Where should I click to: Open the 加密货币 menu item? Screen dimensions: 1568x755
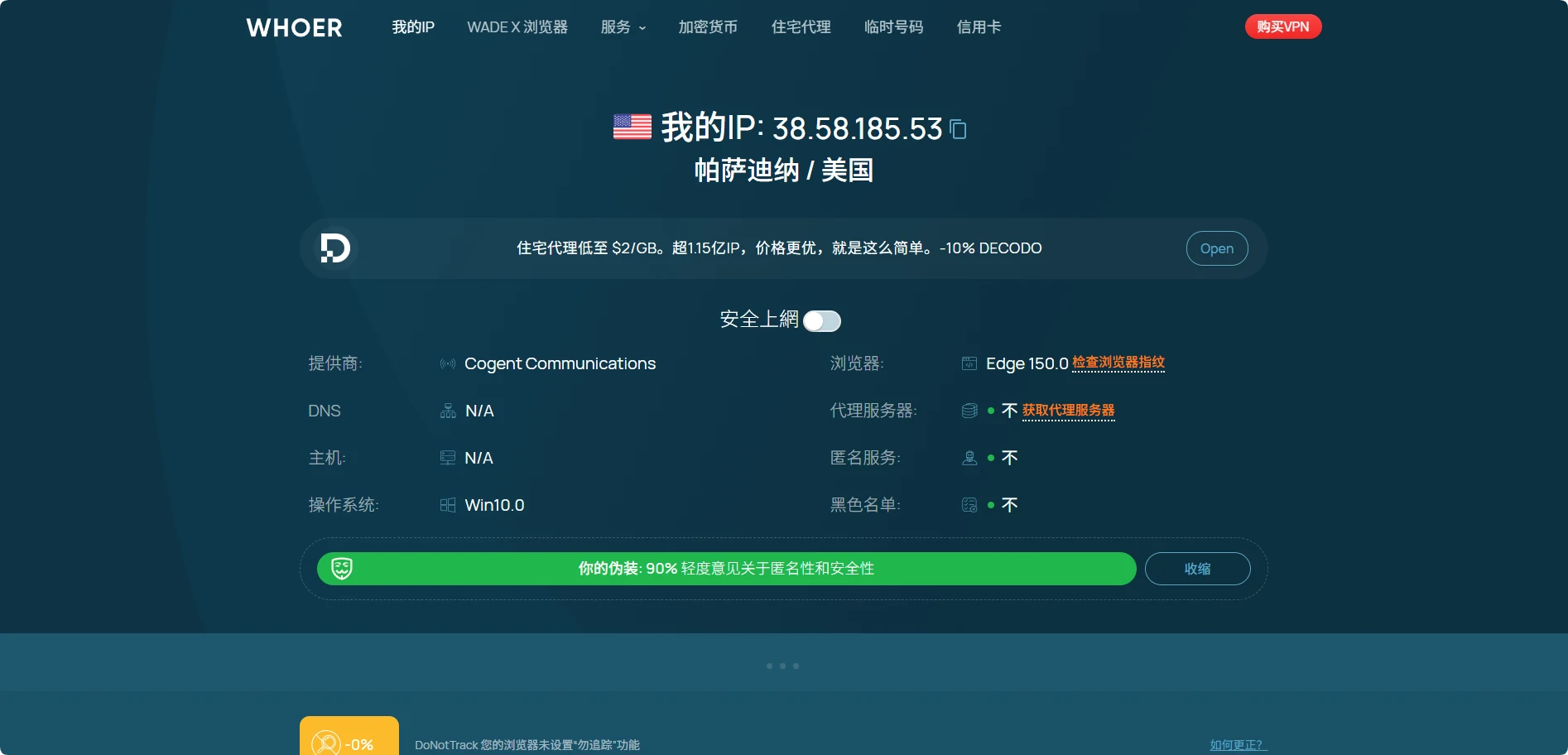[708, 27]
